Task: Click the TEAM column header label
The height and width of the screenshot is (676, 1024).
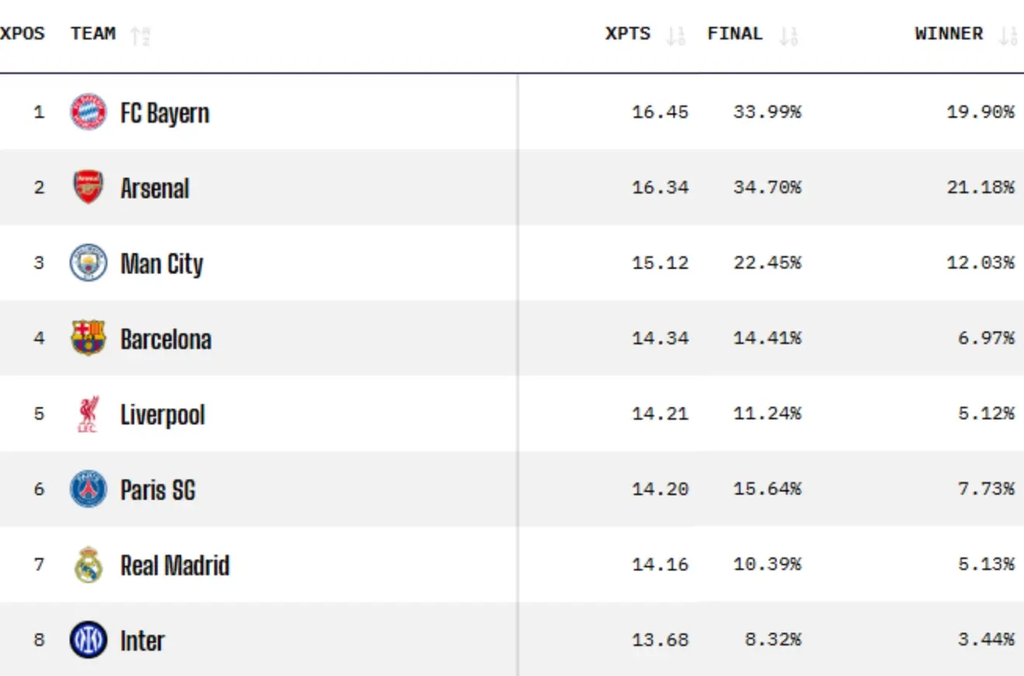Action: pyautogui.click(x=93, y=33)
